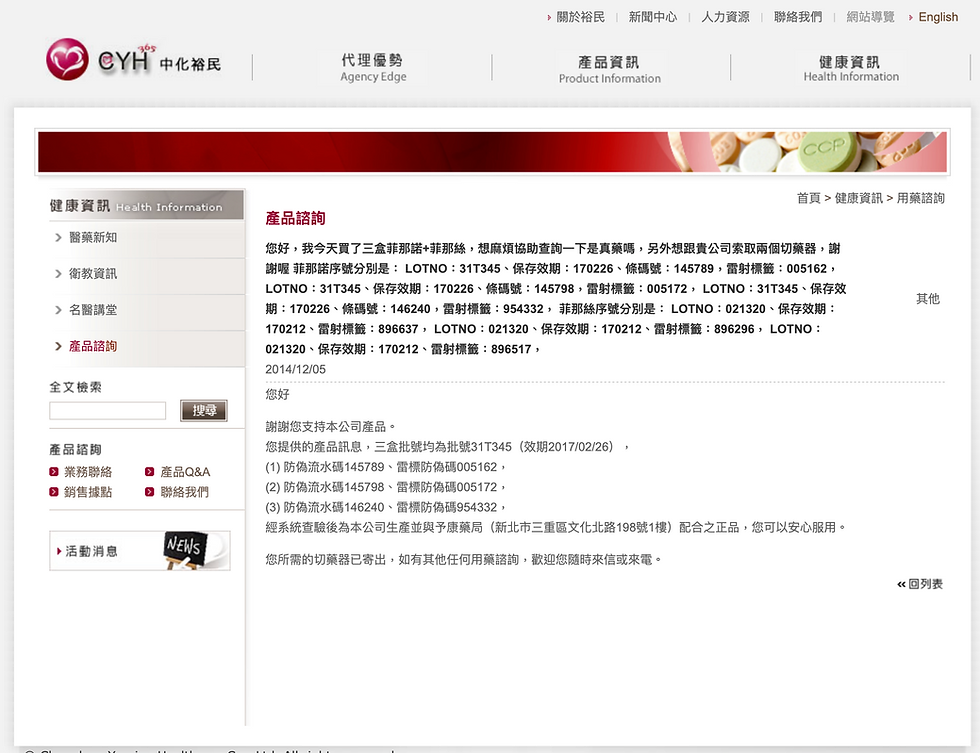
Task: Open 產品Q&A link
Action: [x=185, y=472]
